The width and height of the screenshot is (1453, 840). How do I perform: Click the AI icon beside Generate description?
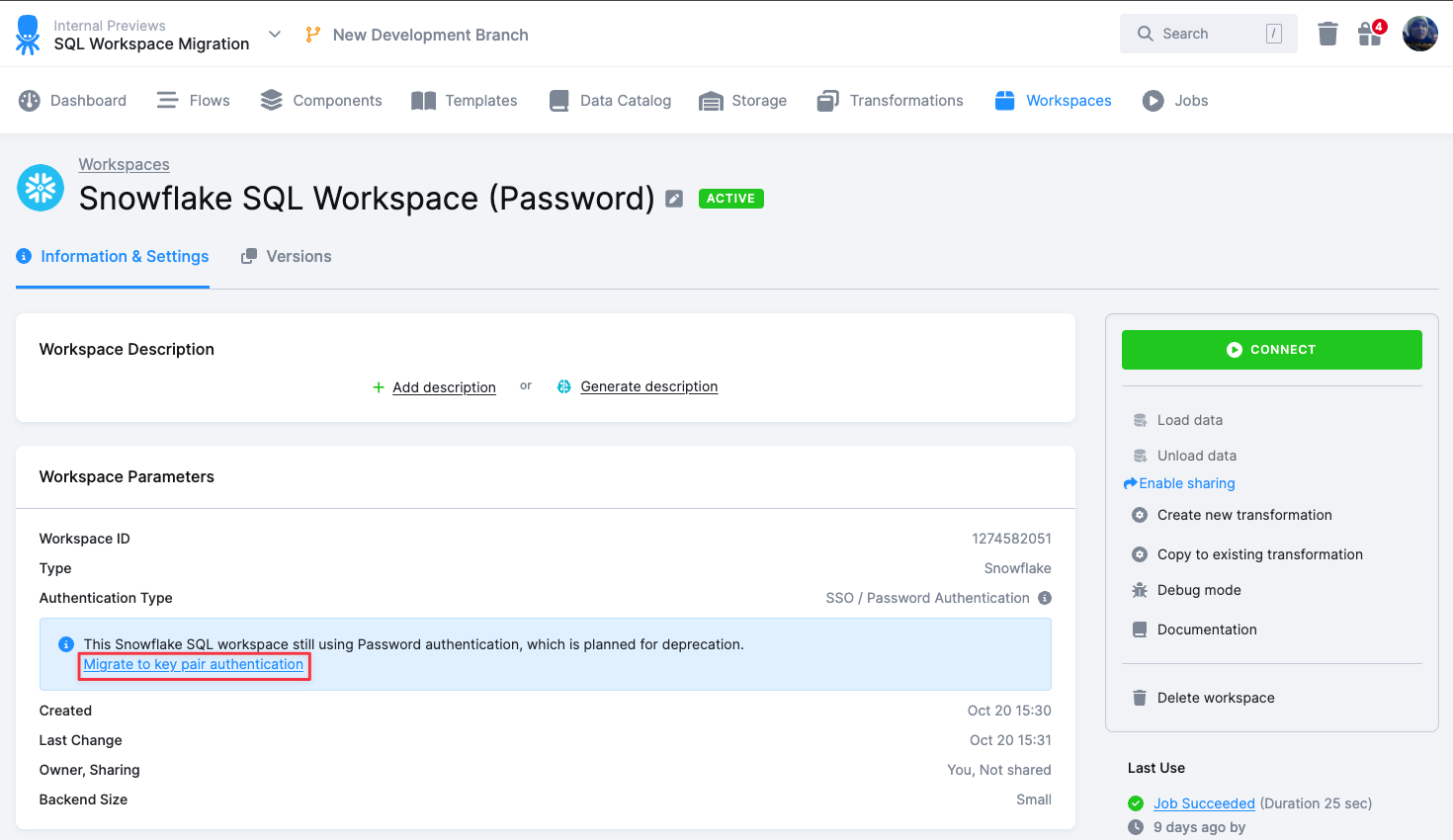point(563,386)
